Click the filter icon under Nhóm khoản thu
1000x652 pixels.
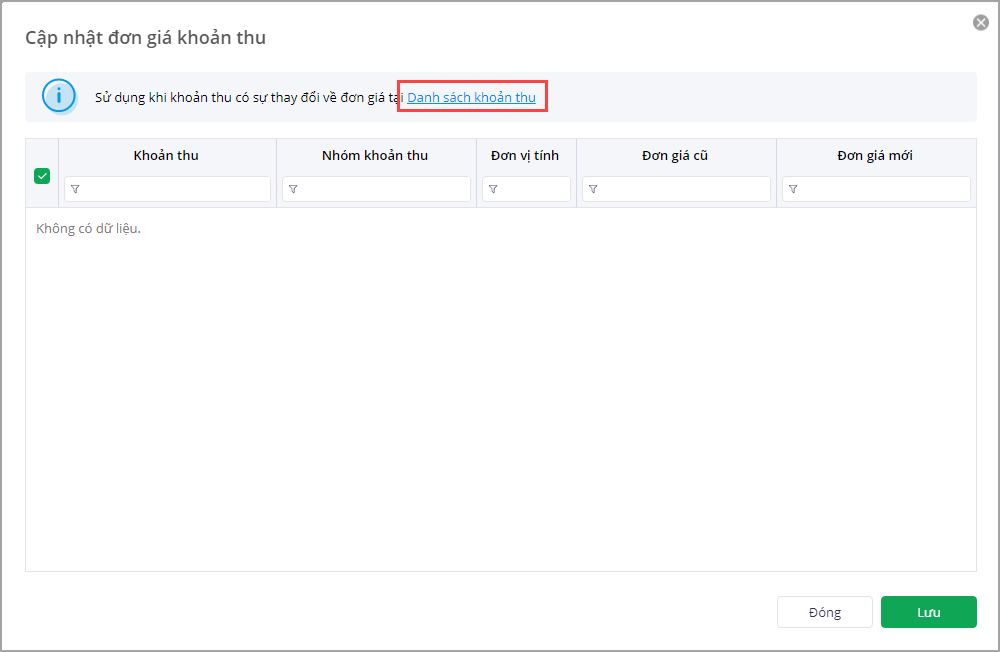tap(293, 189)
